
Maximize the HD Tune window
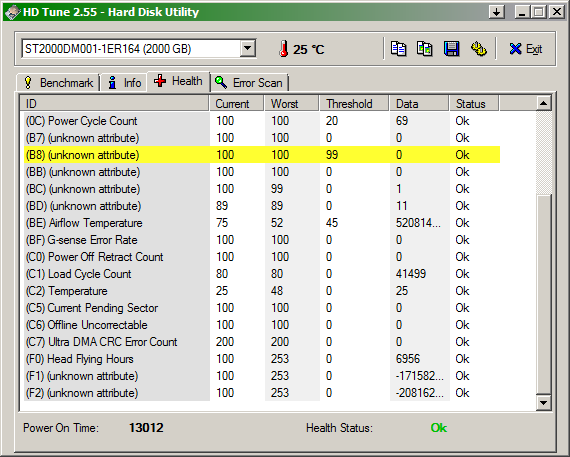pos(539,12)
